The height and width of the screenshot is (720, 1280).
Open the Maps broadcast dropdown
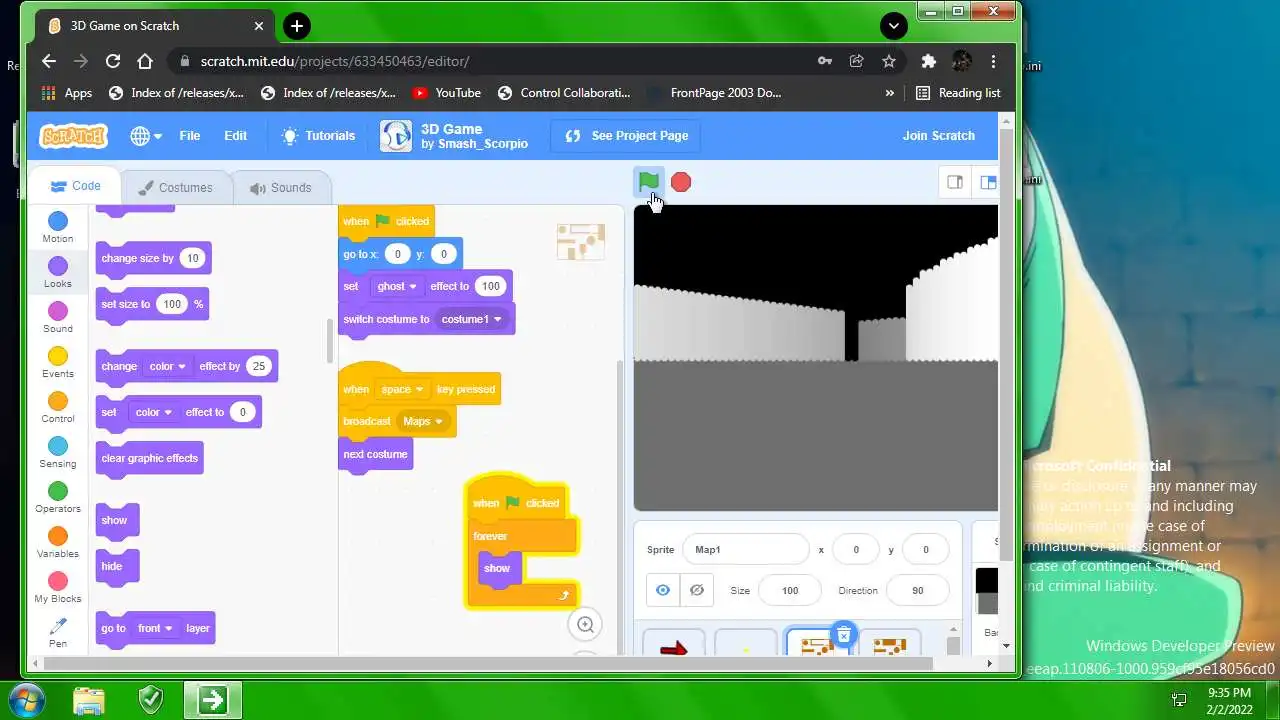pyautogui.click(x=423, y=421)
